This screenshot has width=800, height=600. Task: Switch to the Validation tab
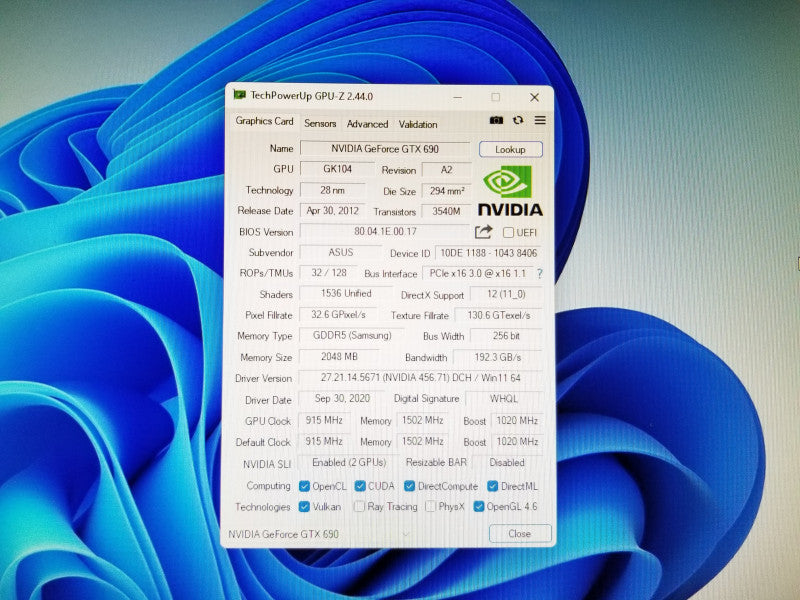(418, 124)
